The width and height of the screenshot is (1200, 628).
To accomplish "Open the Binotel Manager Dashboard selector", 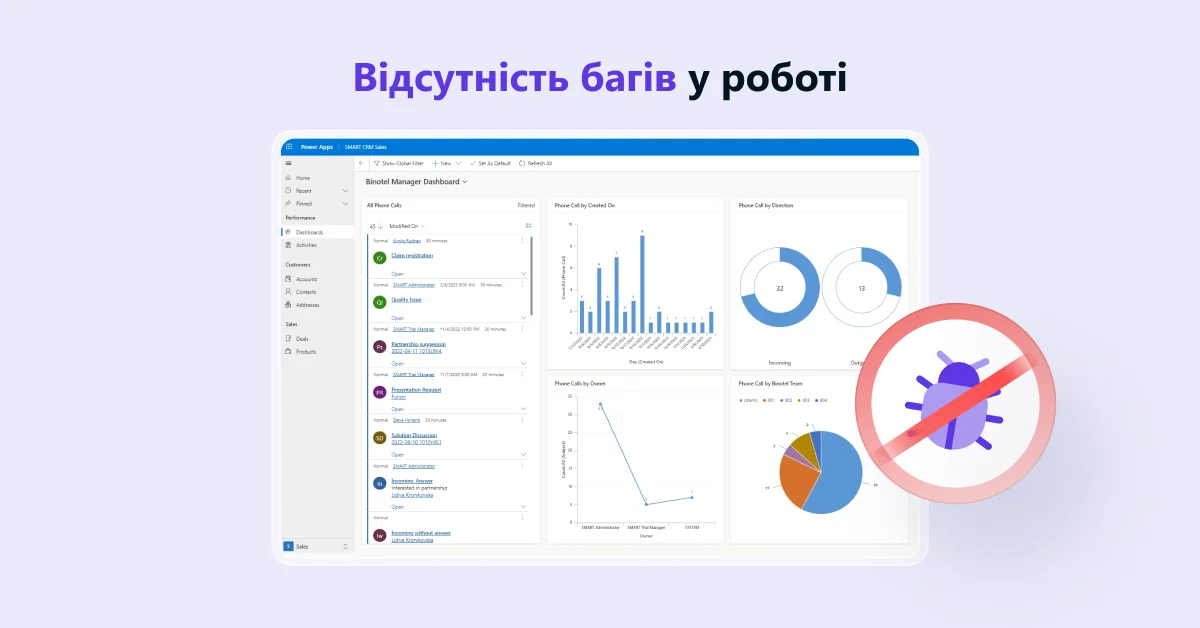I will tap(415, 182).
